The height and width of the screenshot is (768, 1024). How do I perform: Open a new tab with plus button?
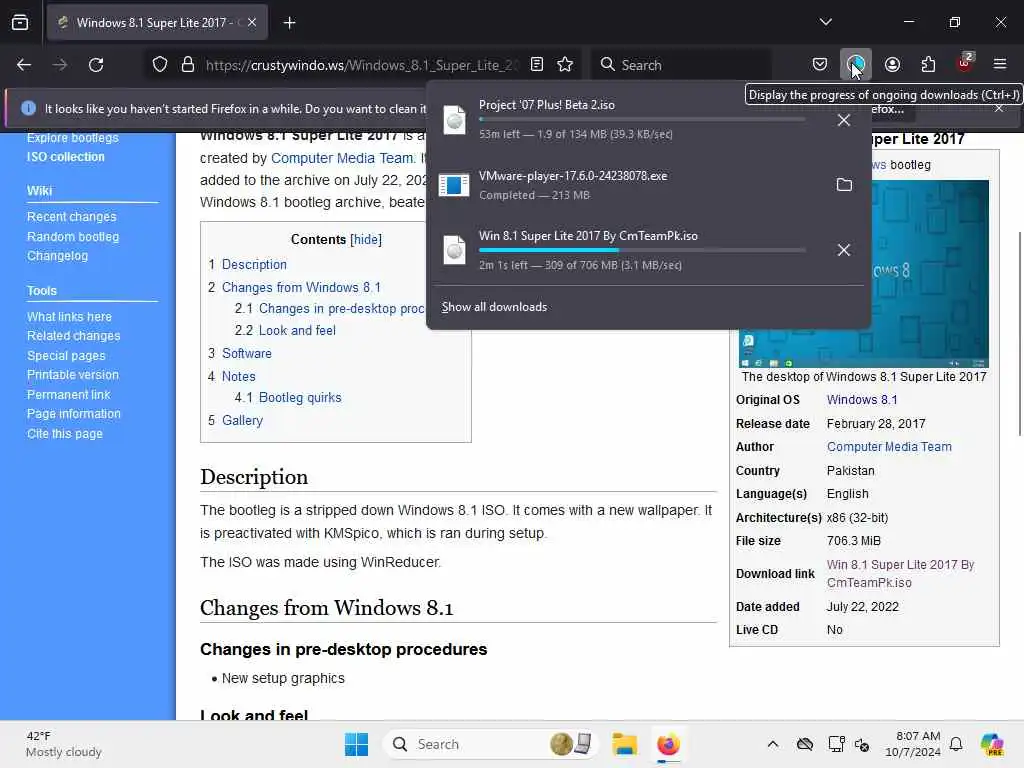289,23
